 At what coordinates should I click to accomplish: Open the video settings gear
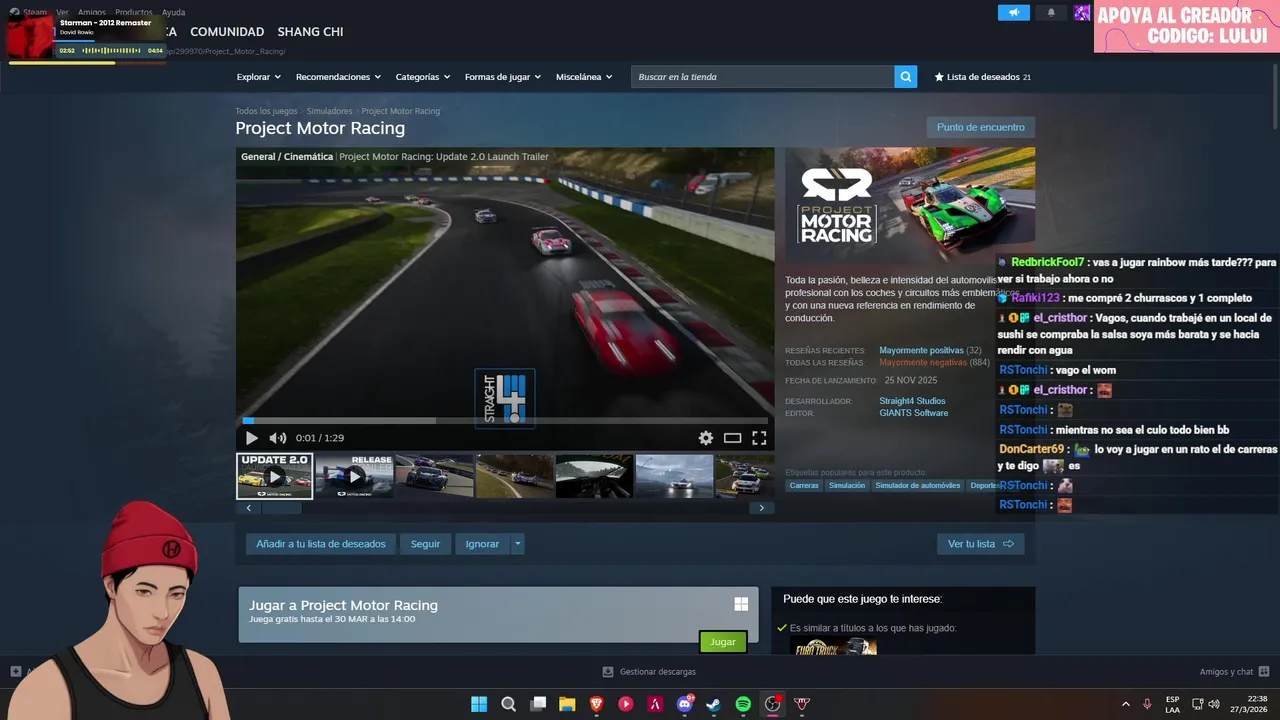706,438
